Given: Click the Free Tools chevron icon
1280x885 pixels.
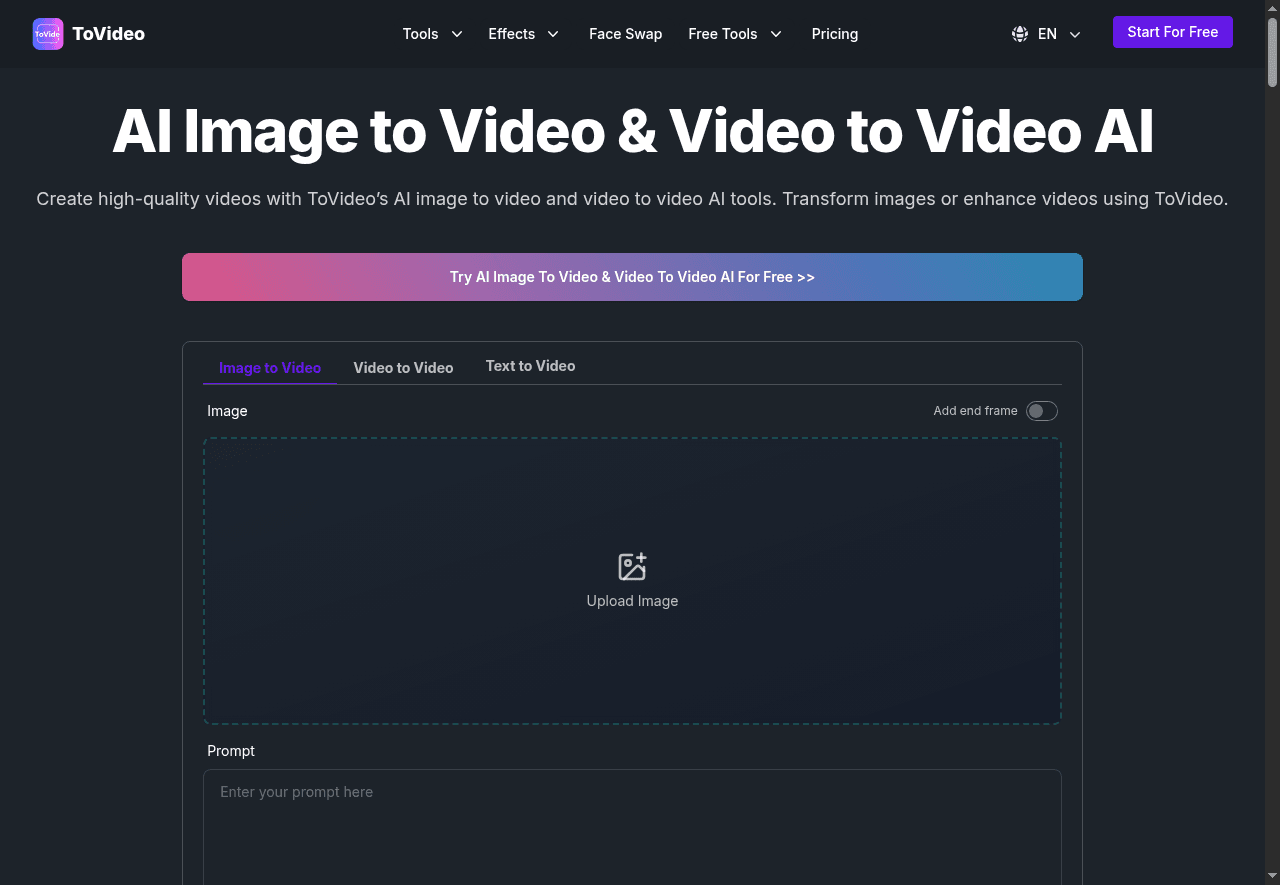Looking at the screenshot, I should [777, 34].
